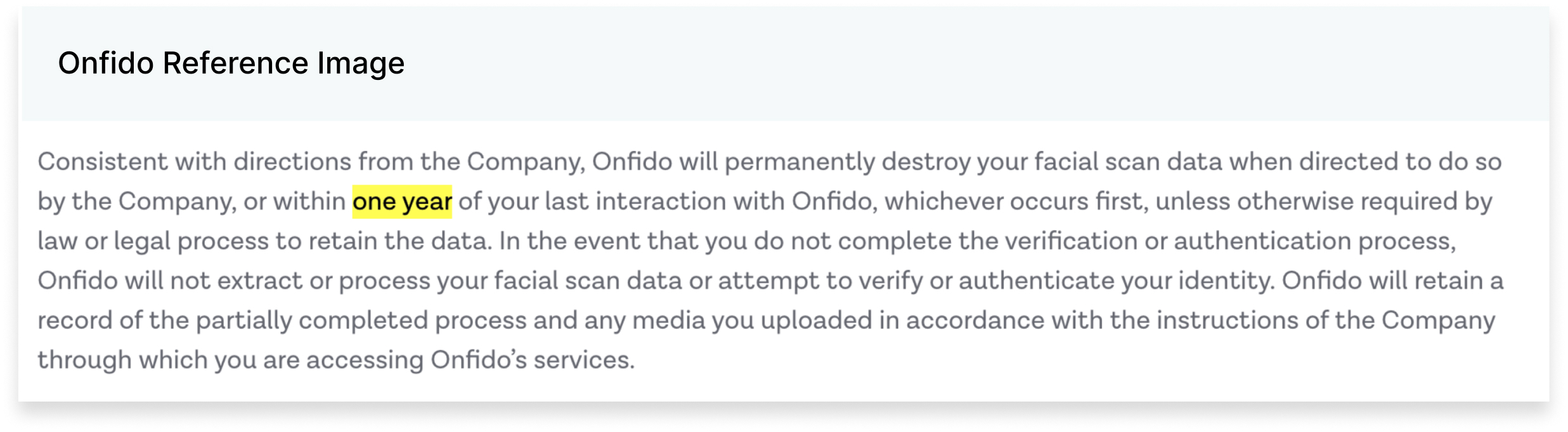Click the highlighted 'one year' text
This screenshot has width=1568, height=432.
[x=402, y=202]
